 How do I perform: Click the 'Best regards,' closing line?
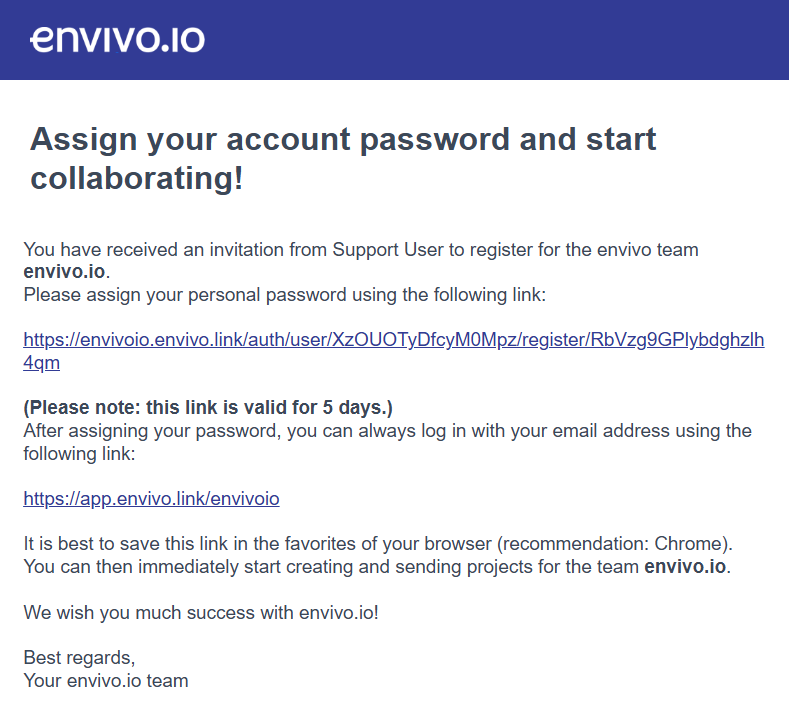(x=79, y=658)
